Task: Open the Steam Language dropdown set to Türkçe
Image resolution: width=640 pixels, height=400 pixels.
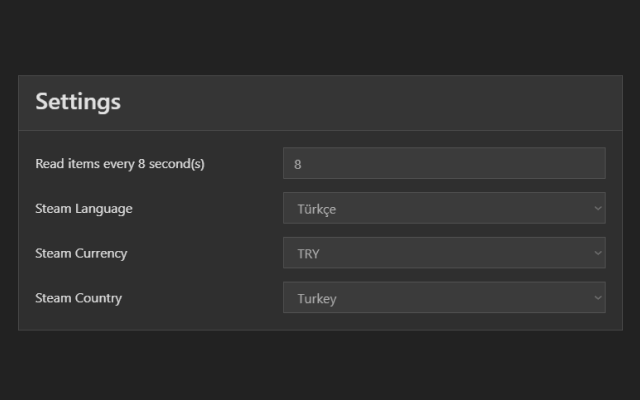Action: [x=444, y=208]
